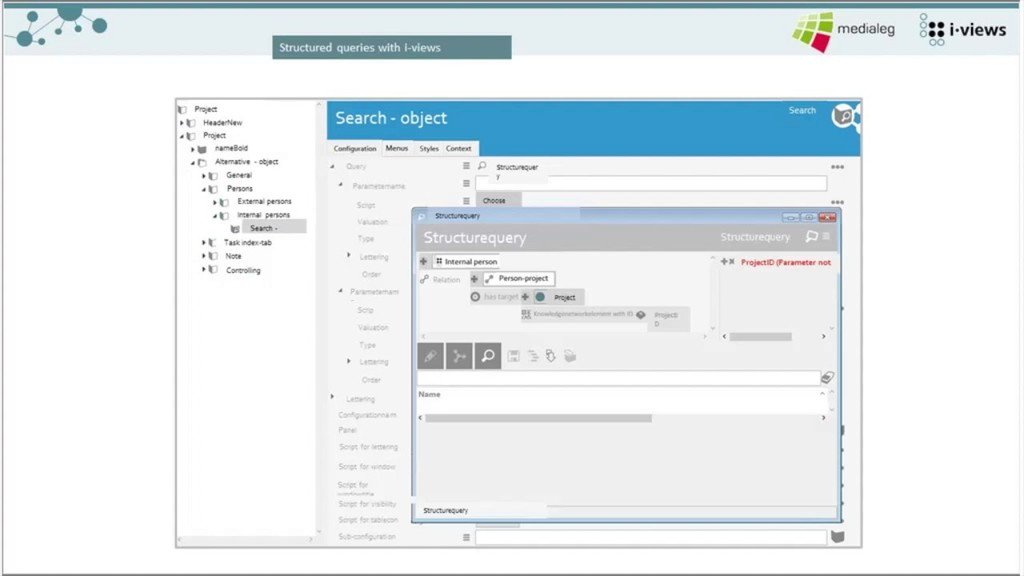The width and height of the screenshot is (1024, 576).
Task: Expand the Controlling tree node
Action: 204,270
